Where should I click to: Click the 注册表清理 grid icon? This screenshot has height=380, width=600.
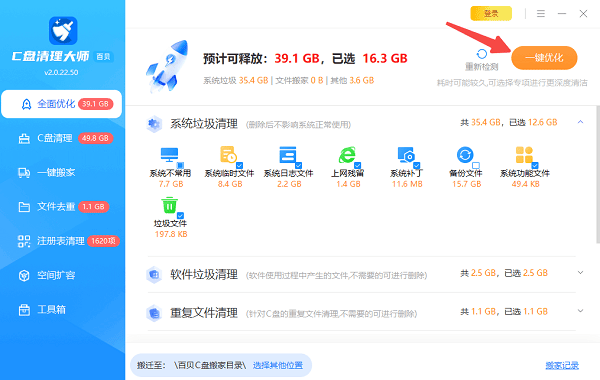pos(24,241)
